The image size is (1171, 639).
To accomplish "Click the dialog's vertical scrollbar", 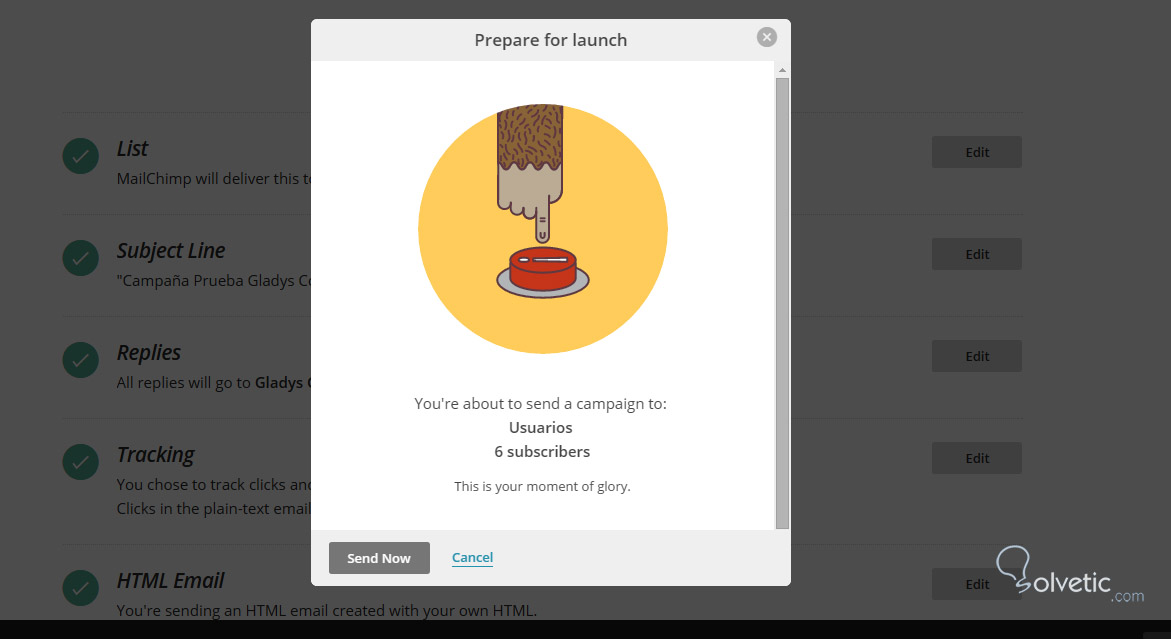I will click(782, 300).
